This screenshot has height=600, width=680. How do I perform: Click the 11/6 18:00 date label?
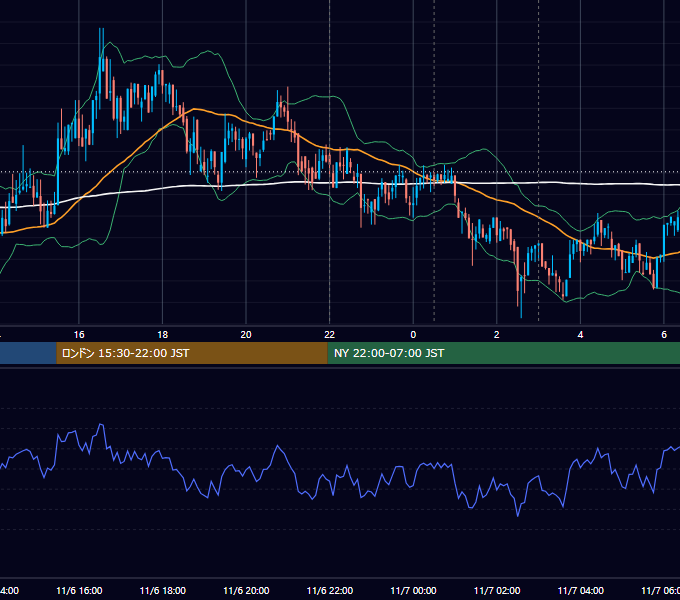tap(163, 590)
